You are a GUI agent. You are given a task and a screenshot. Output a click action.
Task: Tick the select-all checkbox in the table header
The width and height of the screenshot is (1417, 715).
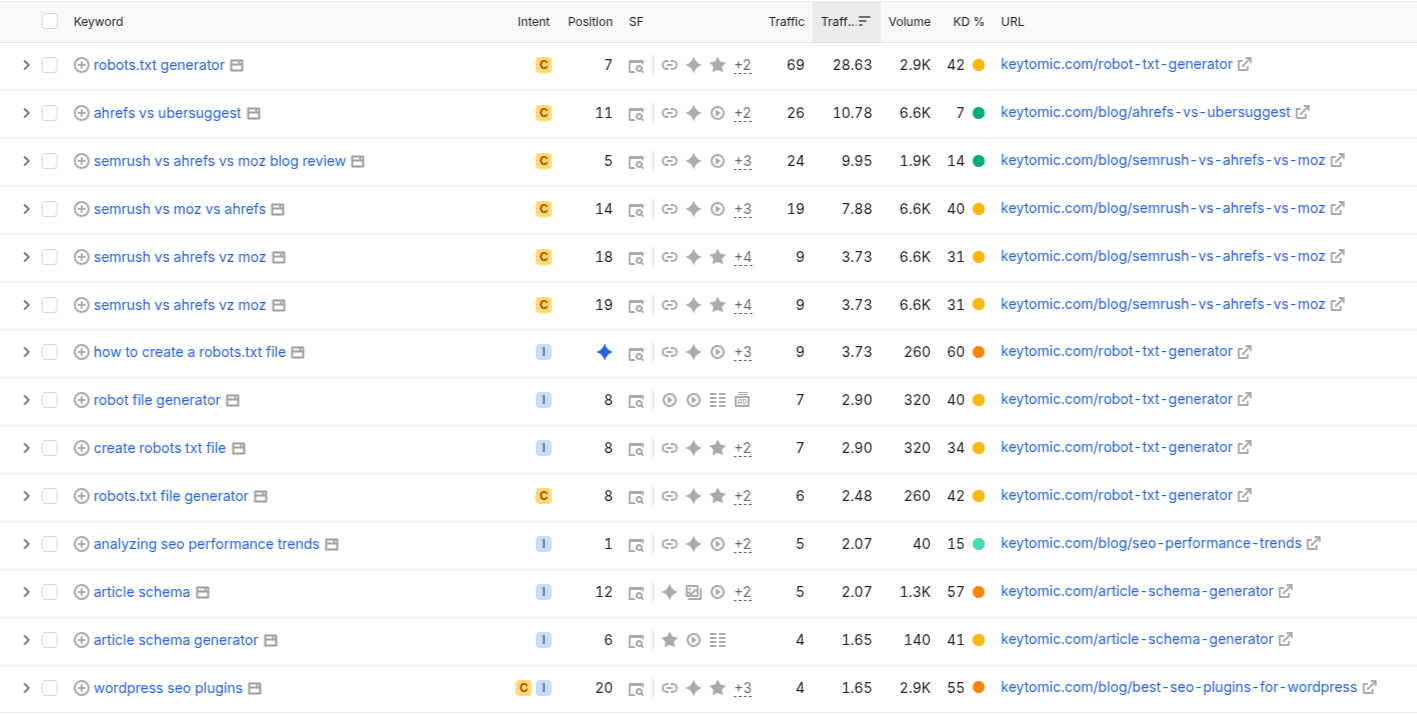pyautogui.click(x=50, y=21)
